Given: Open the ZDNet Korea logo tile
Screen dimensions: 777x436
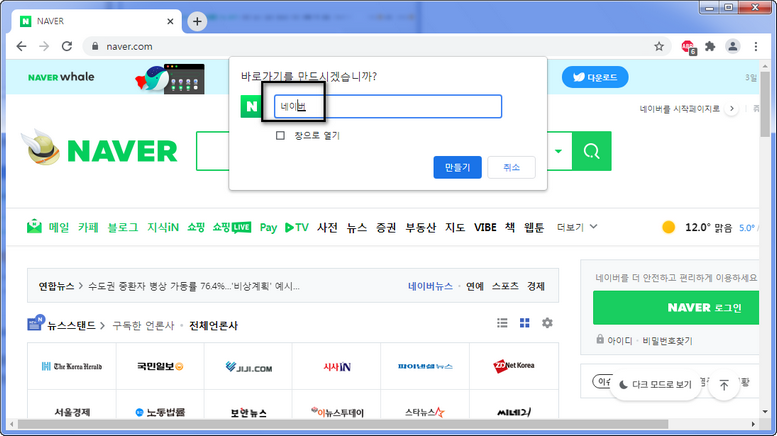Looking at the screenshot, I should [514, 366].
